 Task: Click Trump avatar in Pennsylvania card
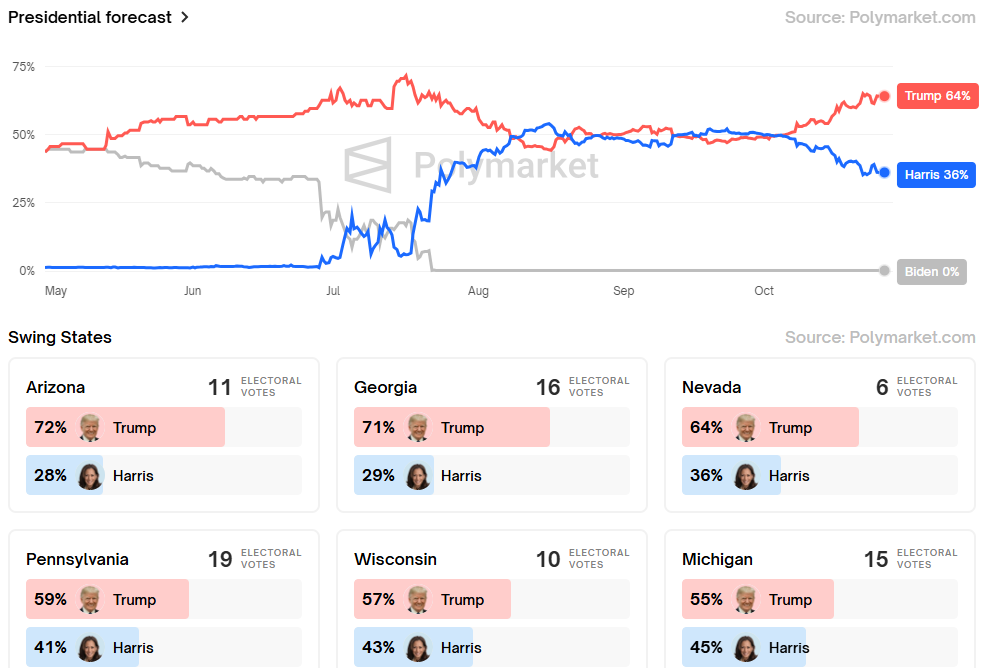click(x=90, y=599)
